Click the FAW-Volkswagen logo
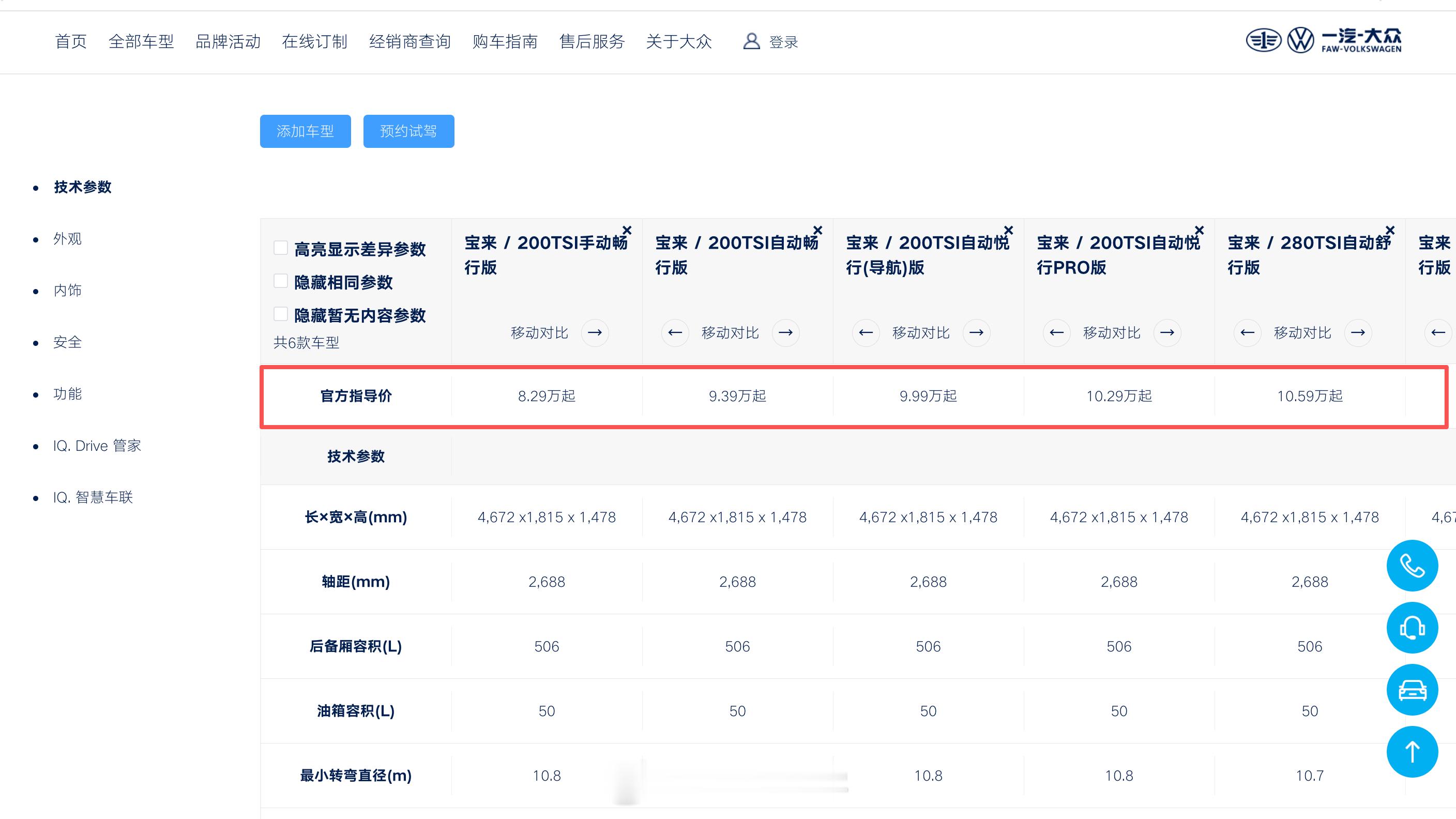 (x=1323, y=41)
